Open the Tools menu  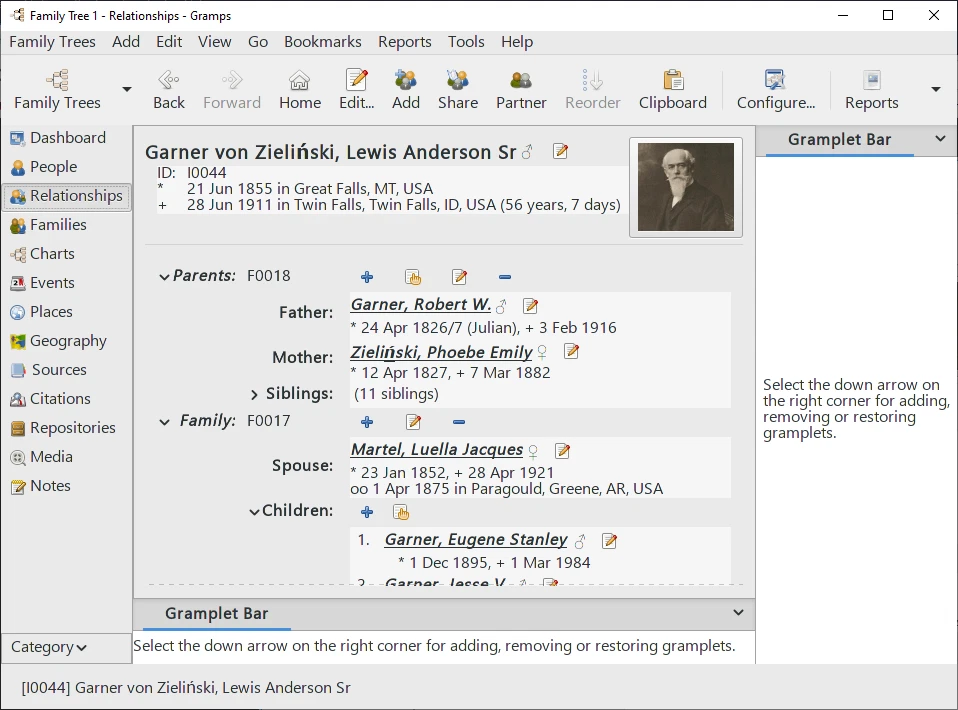point(466,41)
